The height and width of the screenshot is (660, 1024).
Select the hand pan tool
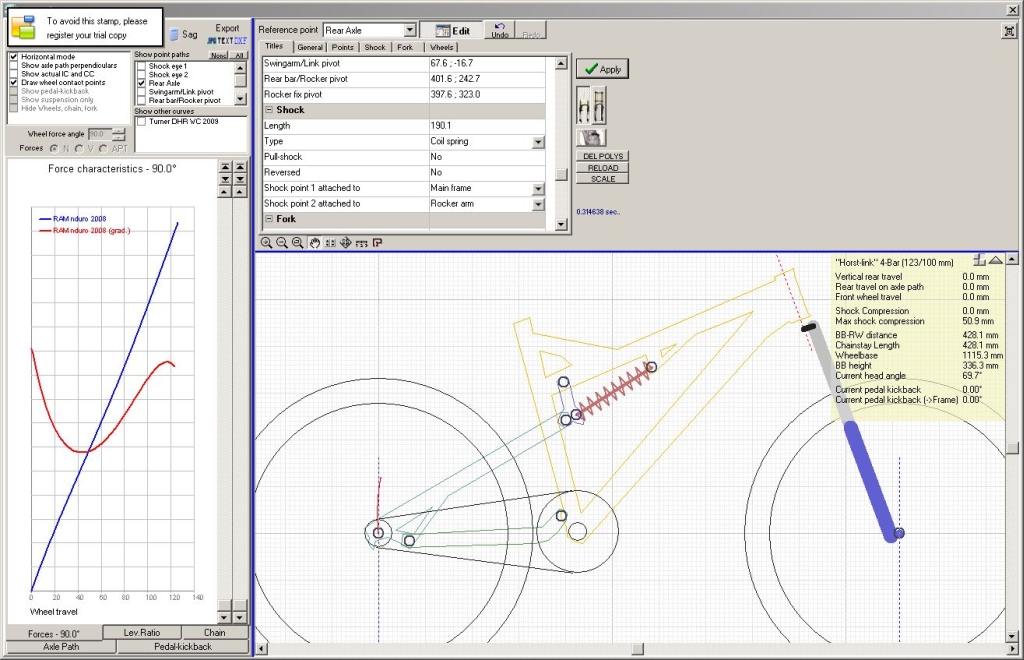tap(314, 242)
